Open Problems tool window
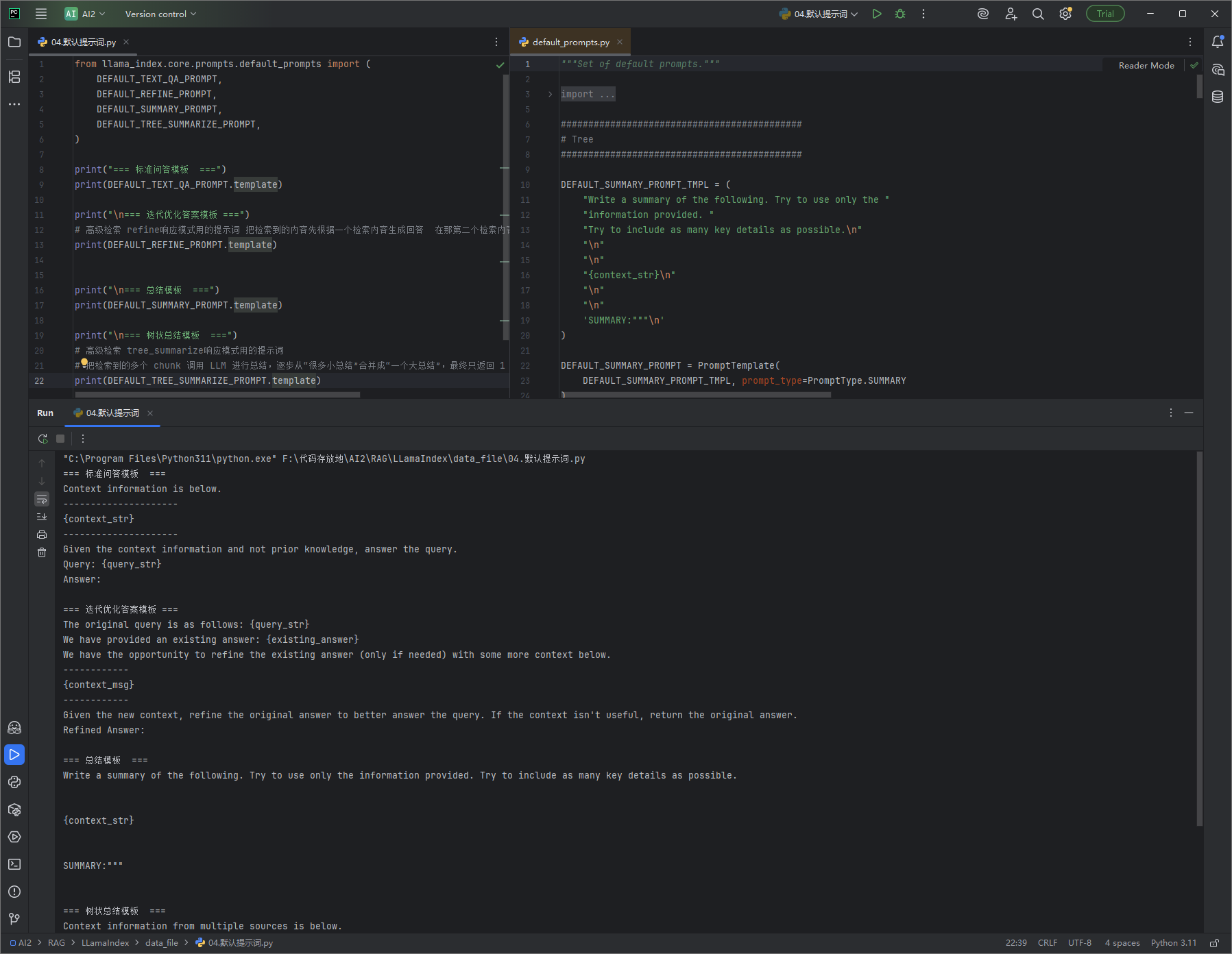1232x954 pixels. point(14,892)
